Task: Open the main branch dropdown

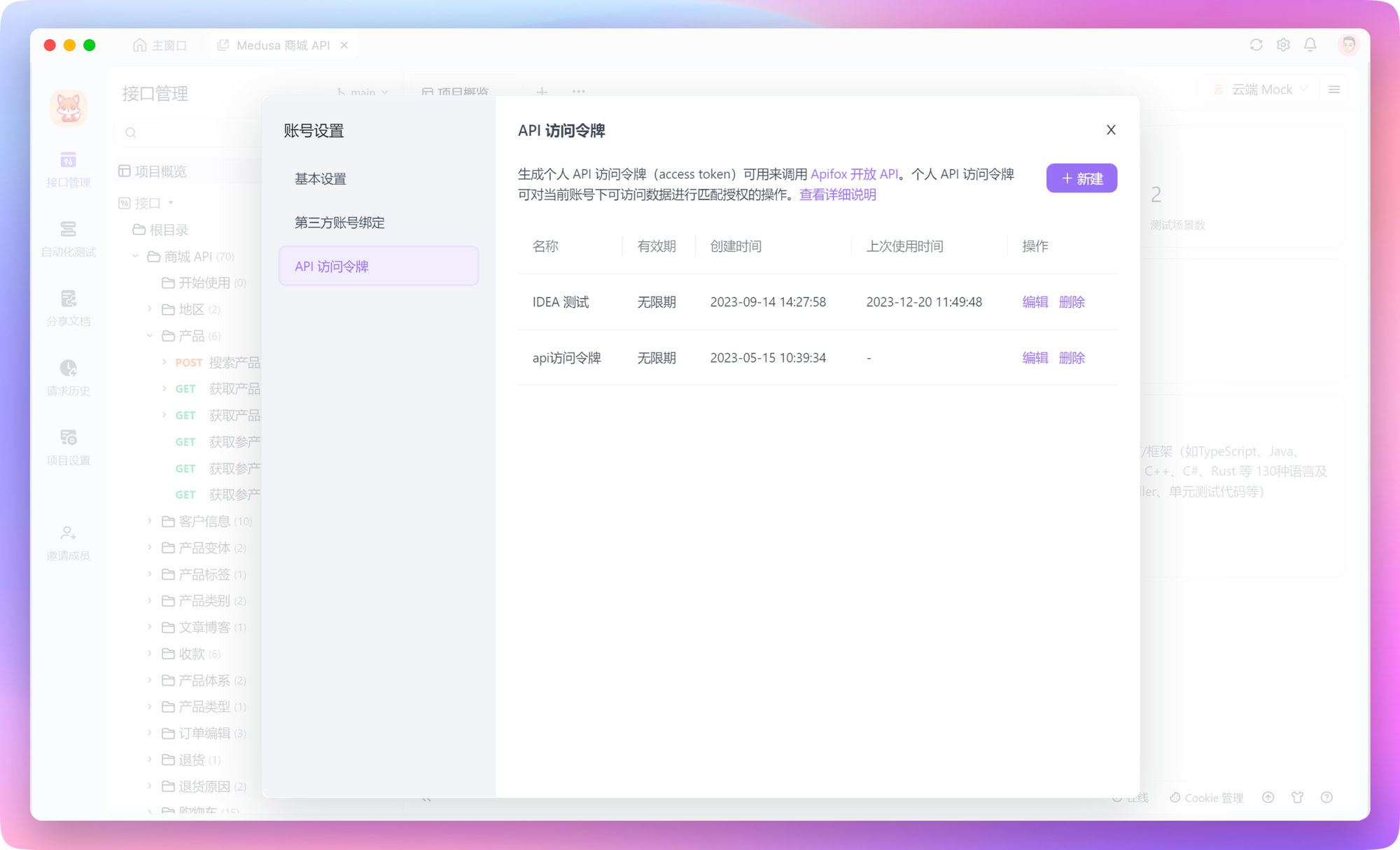Action: pyautogui.click(x=363, y=92)
